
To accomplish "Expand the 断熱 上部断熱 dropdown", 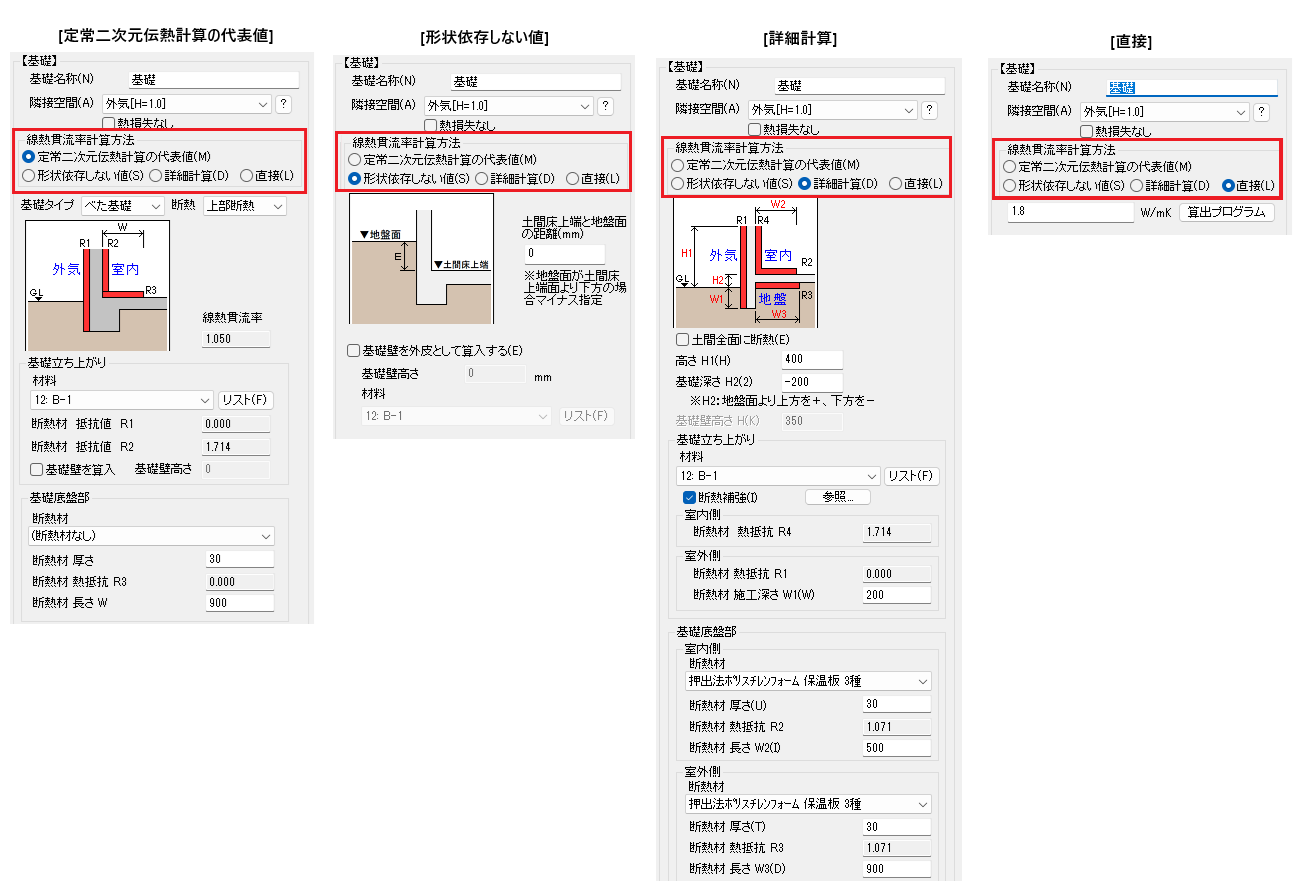I will click(244, 206).
